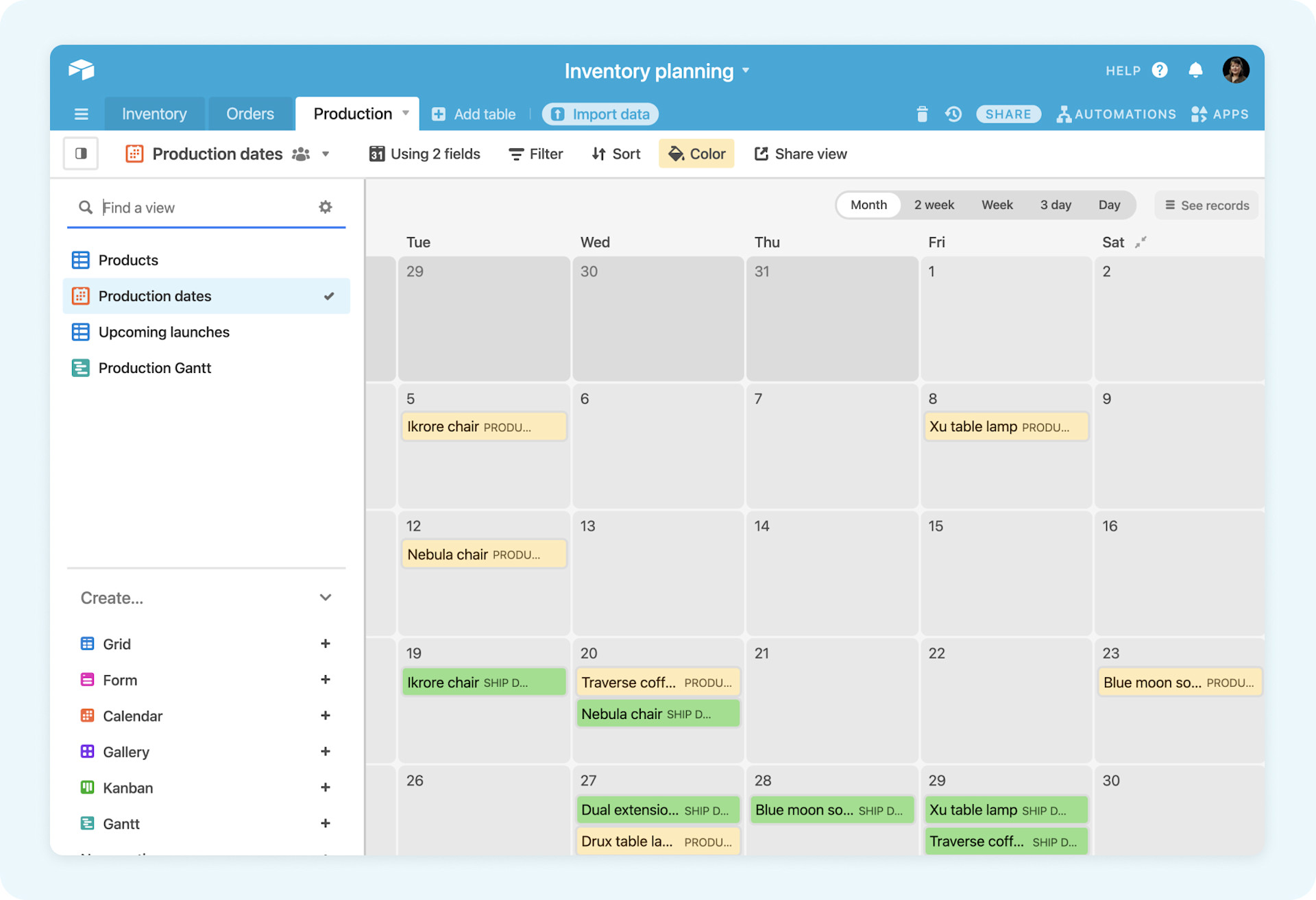The width and height of the screenshot is (1316, 900).
Task: Open the hamburger menu for tables
Action: click(x=81, y=114)
